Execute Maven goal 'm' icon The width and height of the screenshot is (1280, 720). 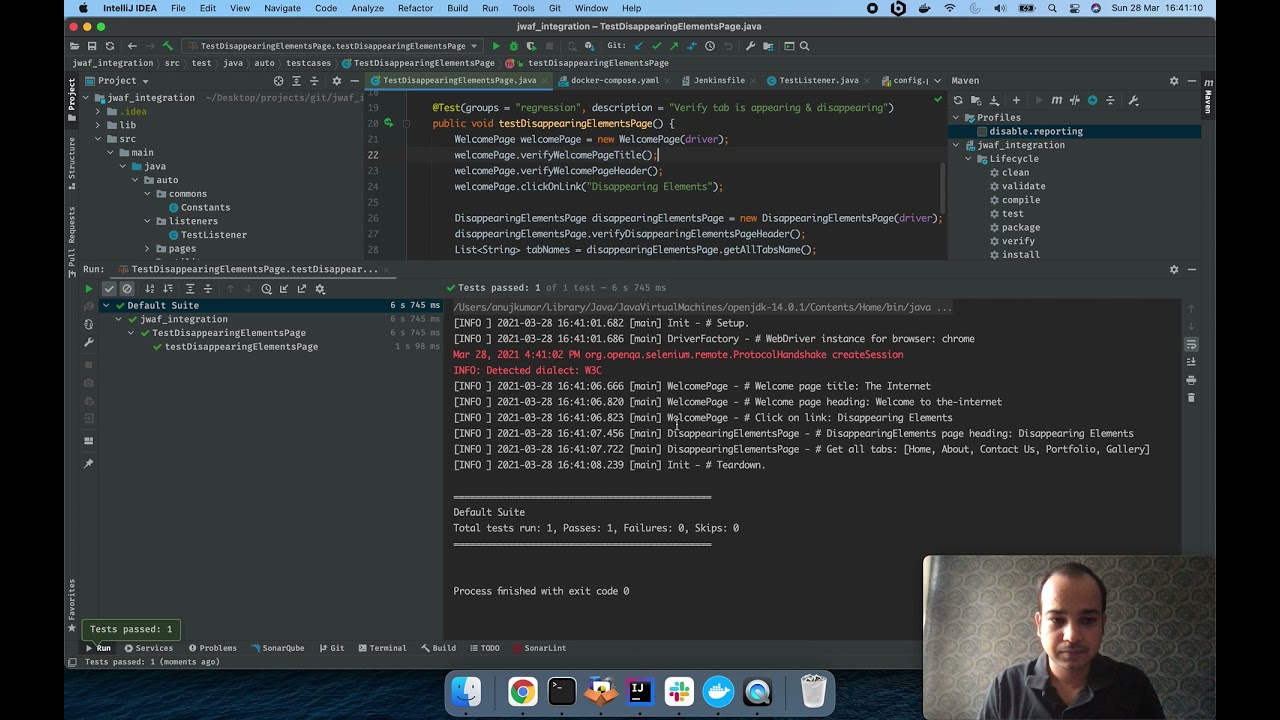[1056, 100]
